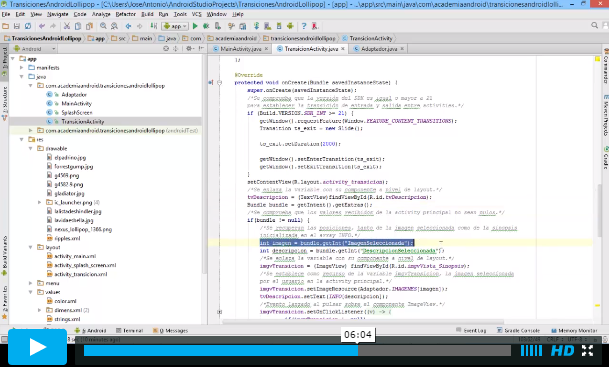Image resolution: width=609 pixels, height=367 pixels.
Task: Expand the menu folder
Action: point(31,283)
